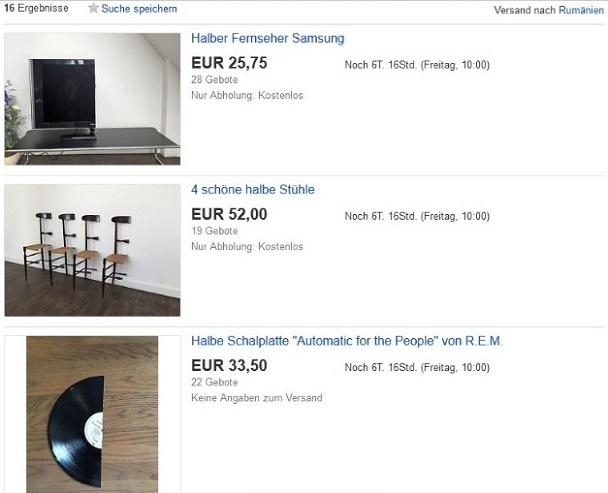The image size is (608, 493).
Task: Open the 4 schöne halbe Stühle listing
Action: (x=253, y=190)
